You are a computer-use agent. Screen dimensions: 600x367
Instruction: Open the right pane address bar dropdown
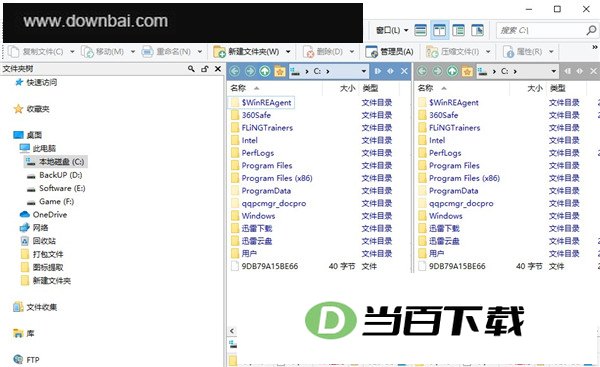pyautogui.click(x=553, y=71)
